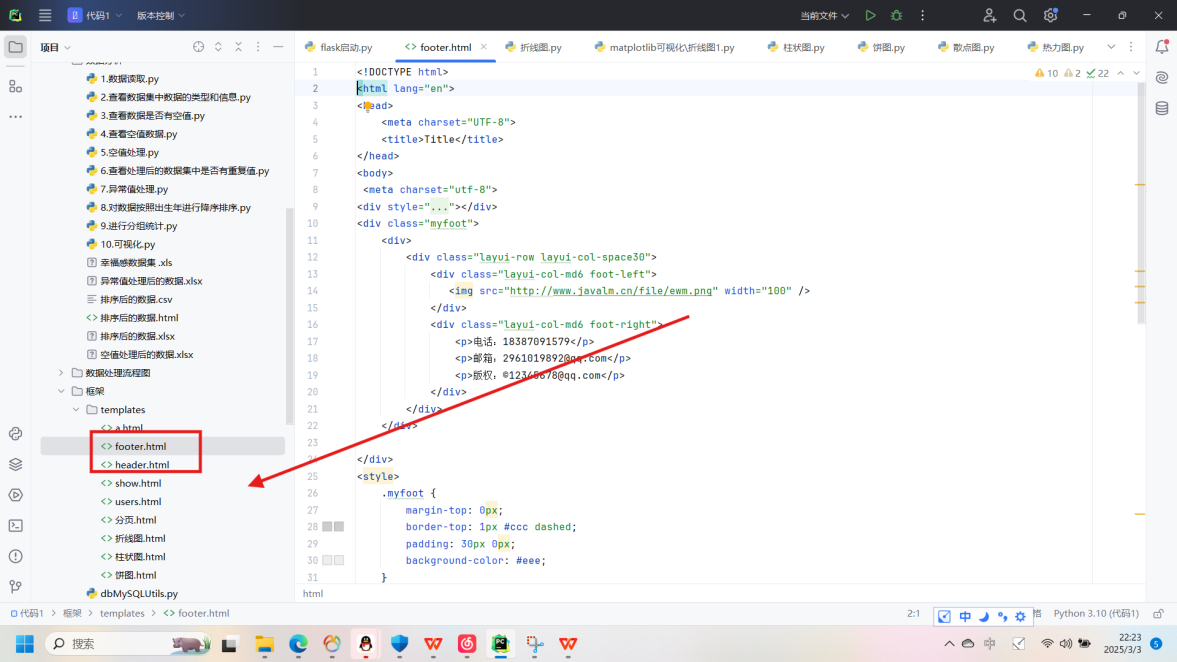This screenshot has width=1177, height=662.
Task: Open the Notifications bell icon
Action: [1161, 47]
